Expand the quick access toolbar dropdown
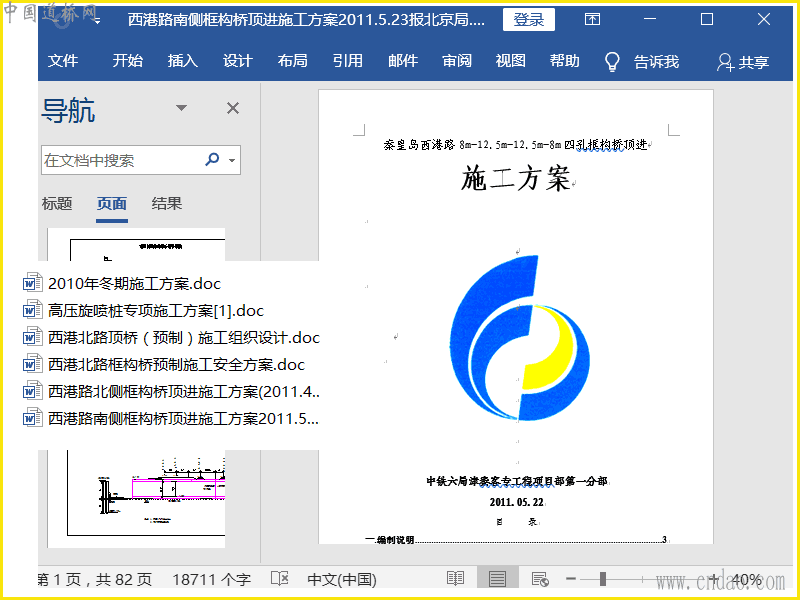This screenshot has width=800, height=600. click(x=97, y=21)
